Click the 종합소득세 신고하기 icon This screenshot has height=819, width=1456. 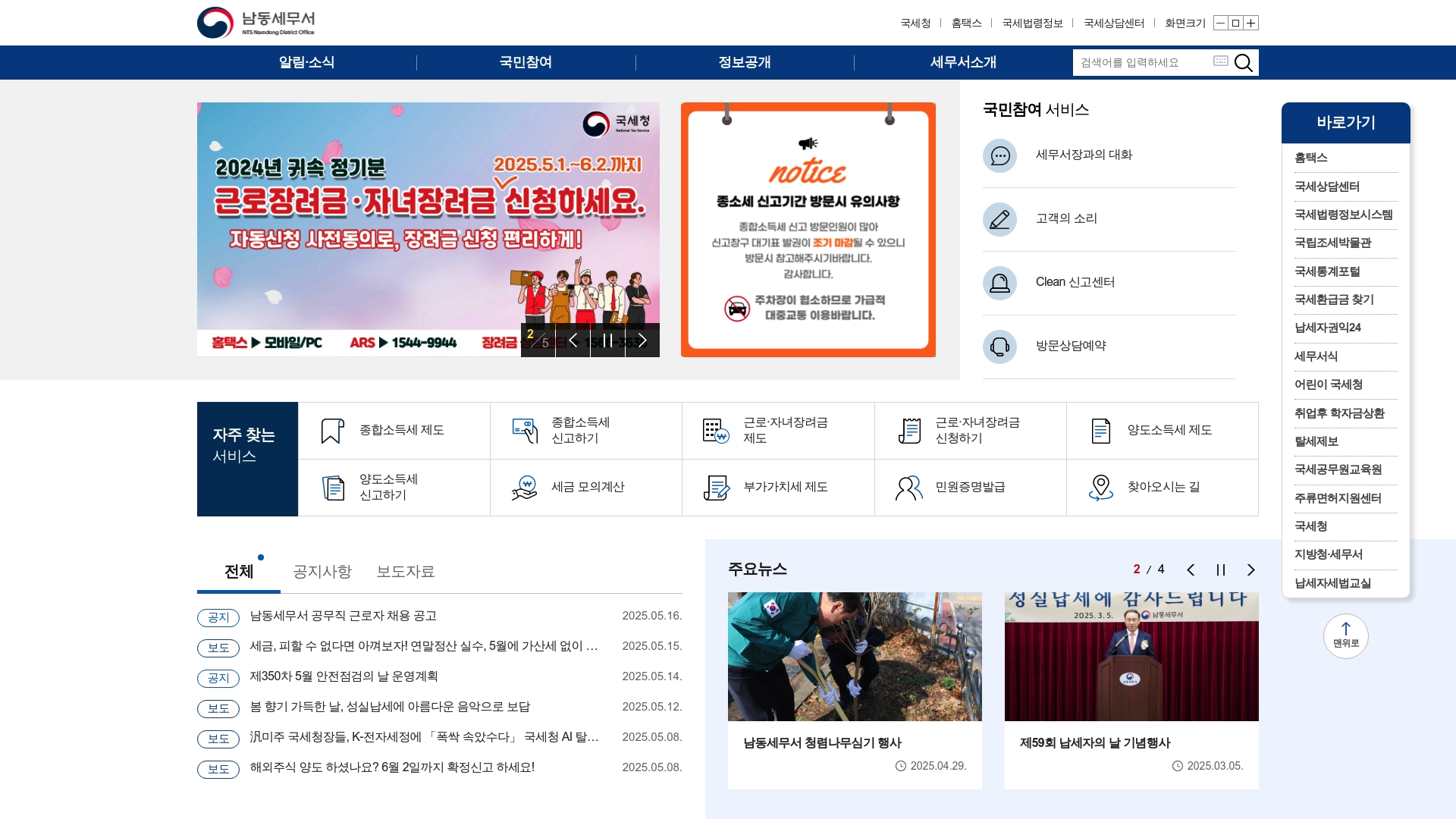tap(525, 431)
